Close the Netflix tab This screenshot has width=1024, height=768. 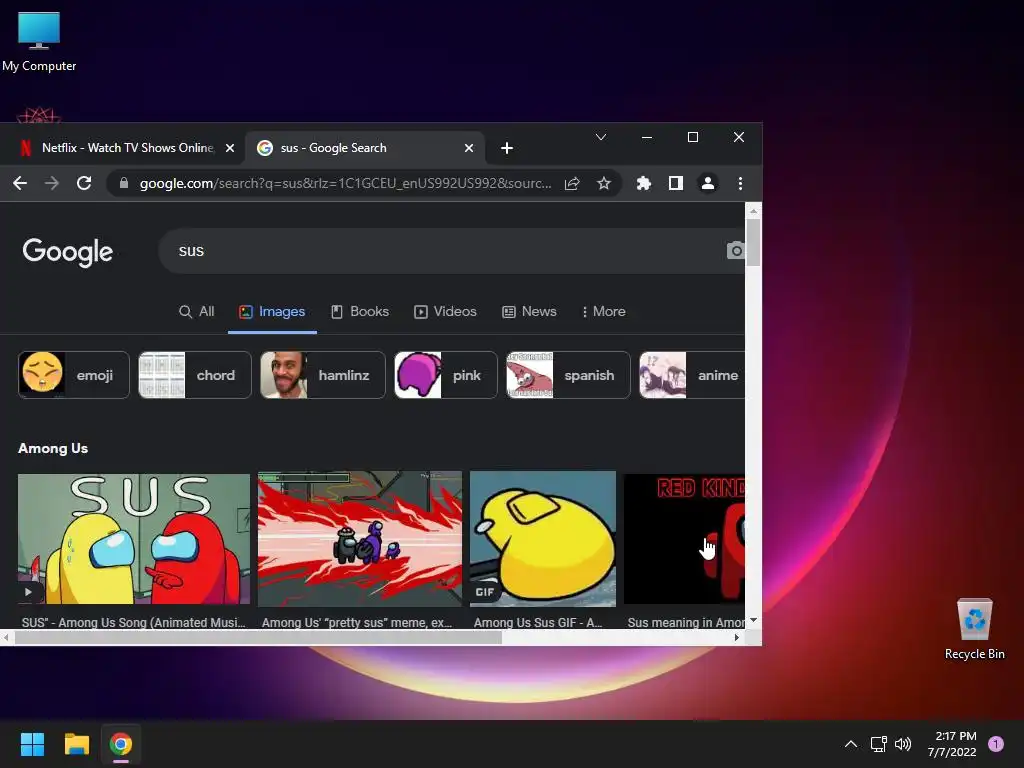click(230, 148)
